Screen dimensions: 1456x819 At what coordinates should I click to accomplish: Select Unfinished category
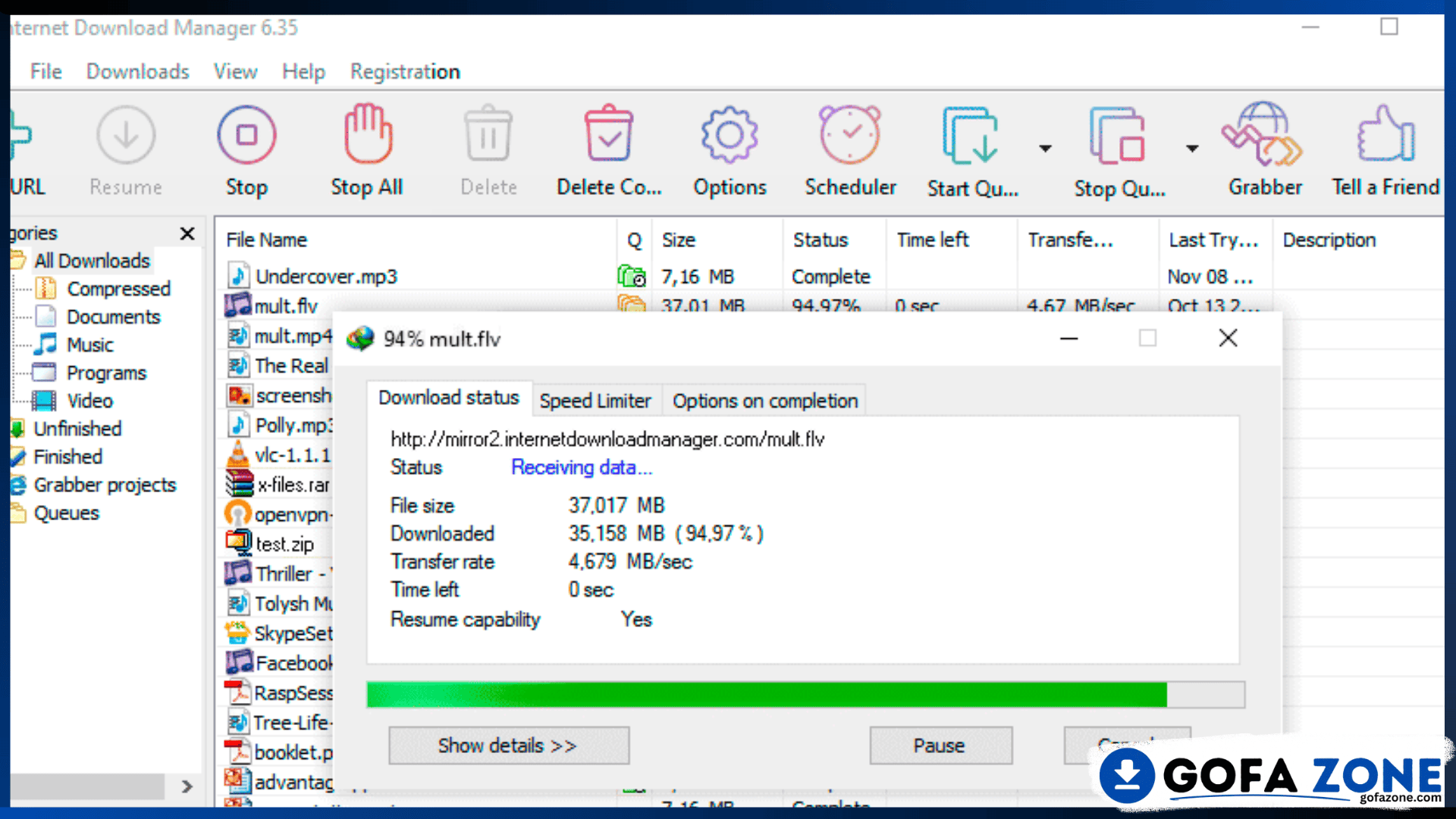coord(77,428)
